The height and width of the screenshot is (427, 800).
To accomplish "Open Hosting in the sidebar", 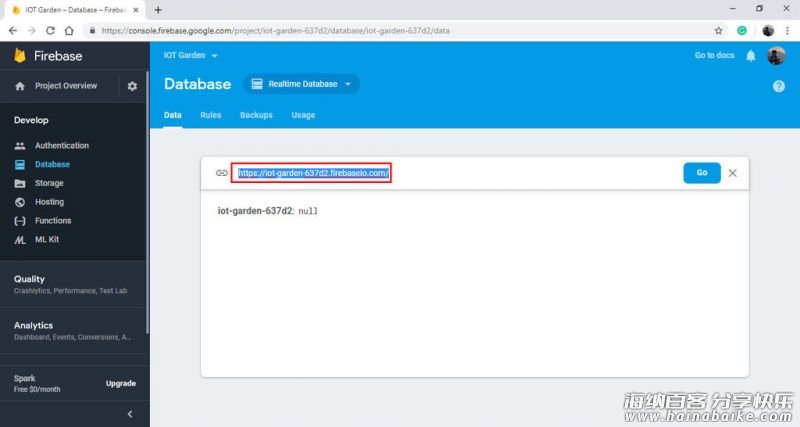I will click(x=49, y=202).
